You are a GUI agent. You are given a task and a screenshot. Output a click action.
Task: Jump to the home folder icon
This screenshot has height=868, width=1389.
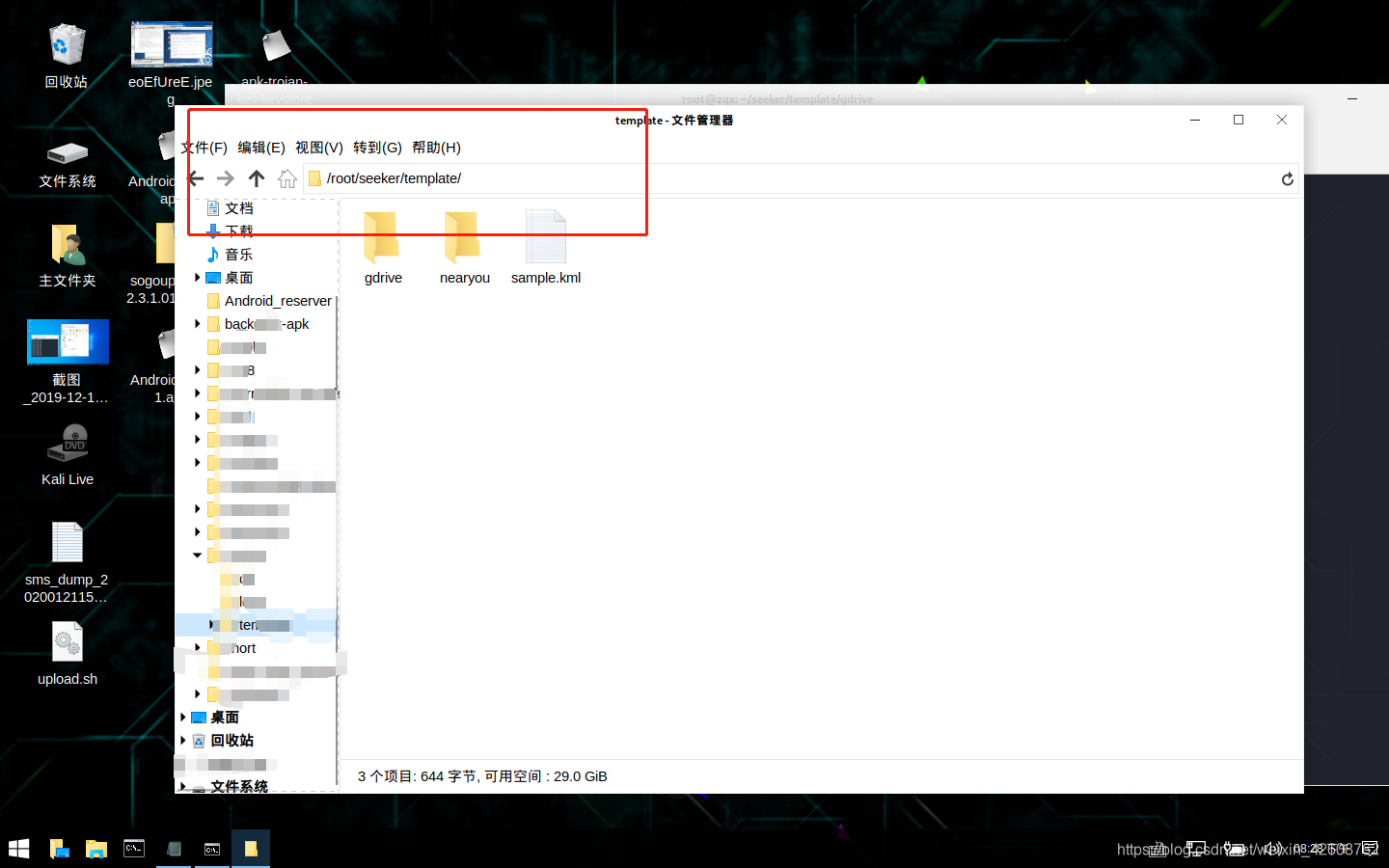[x=287, y=178]
